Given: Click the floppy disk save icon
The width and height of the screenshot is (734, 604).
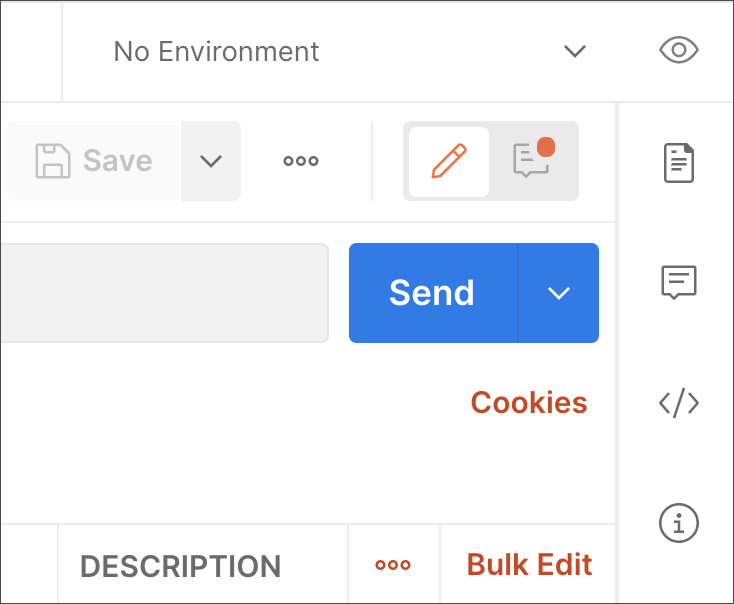Looking at the screenshot, I should tap(53, 161).
